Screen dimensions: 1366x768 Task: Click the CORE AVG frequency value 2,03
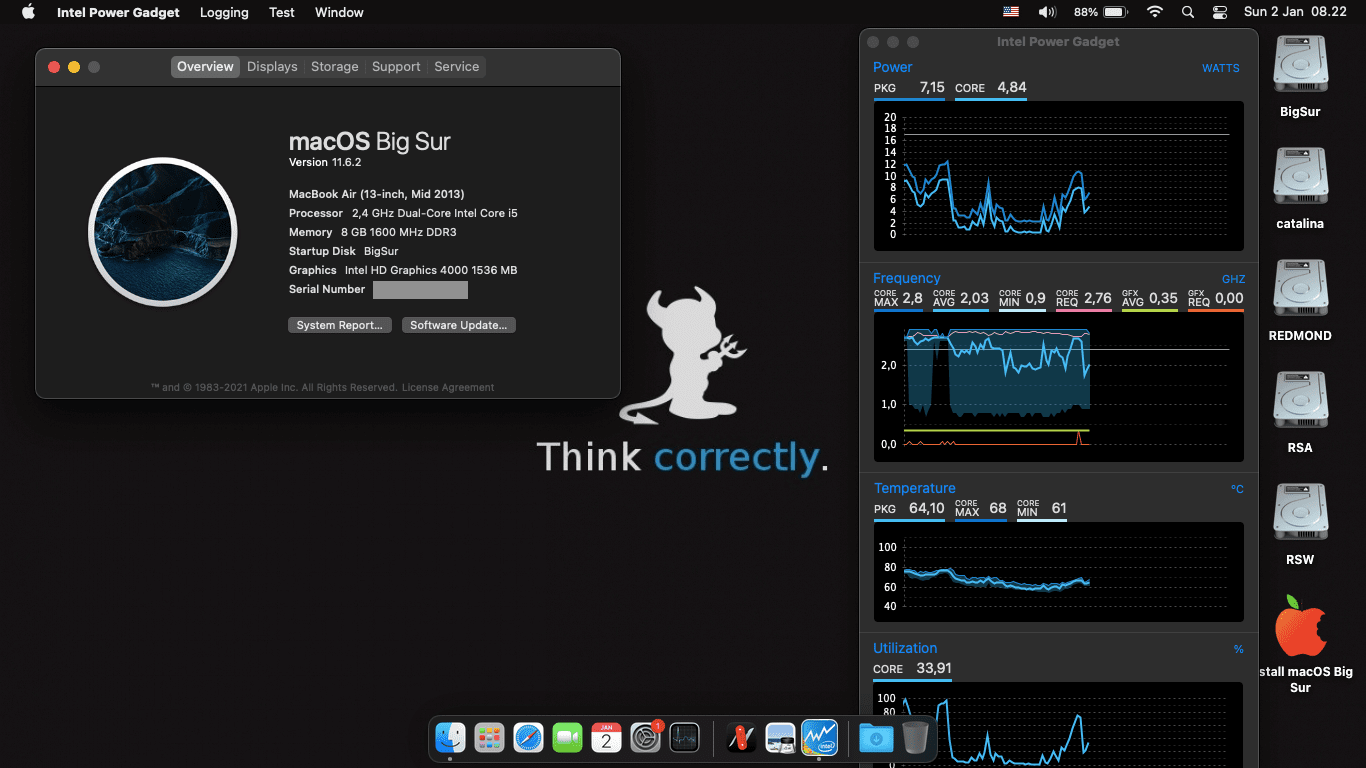[974, 298]
